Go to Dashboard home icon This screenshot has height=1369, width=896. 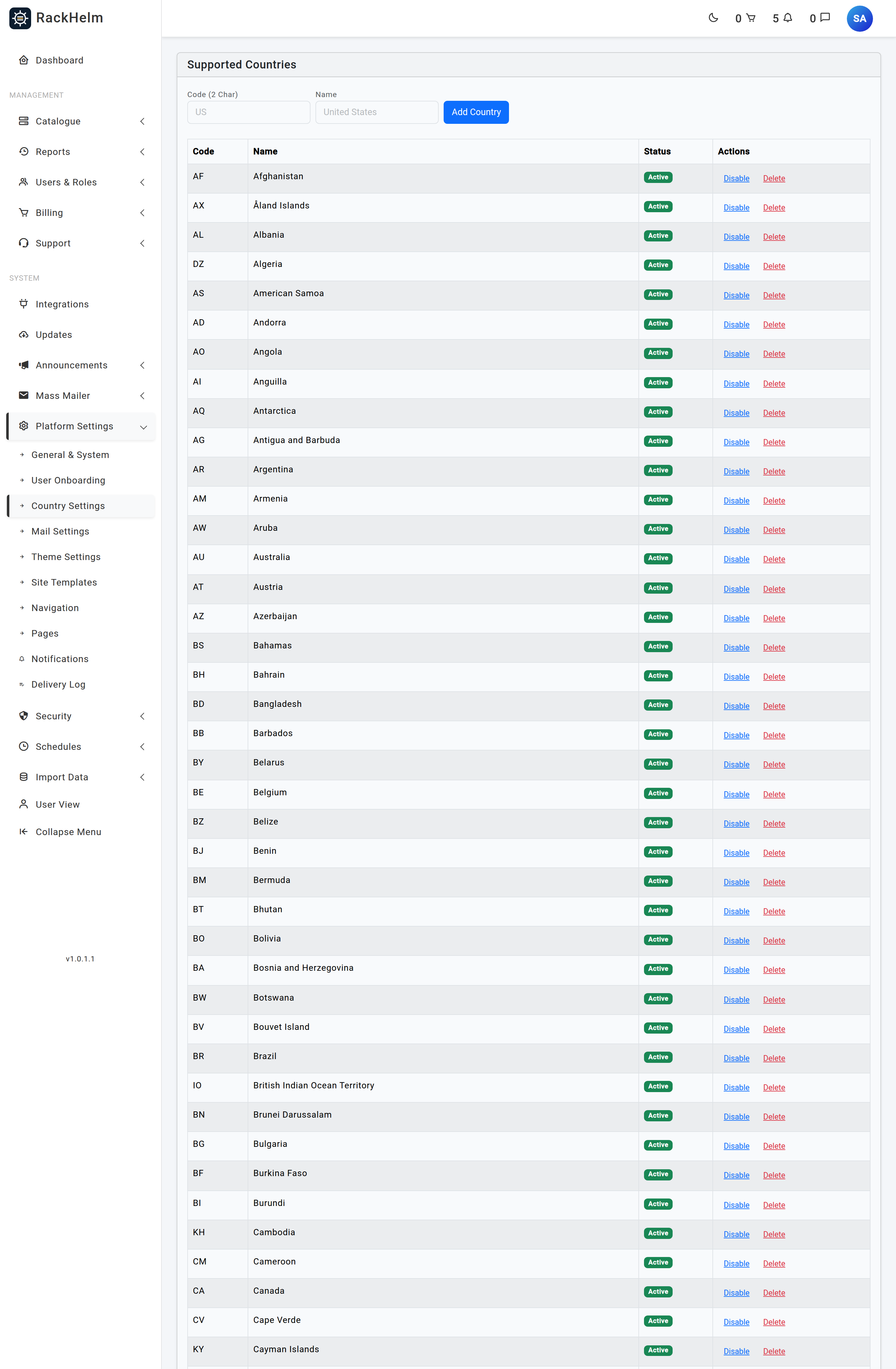click(x=24, y=60)
